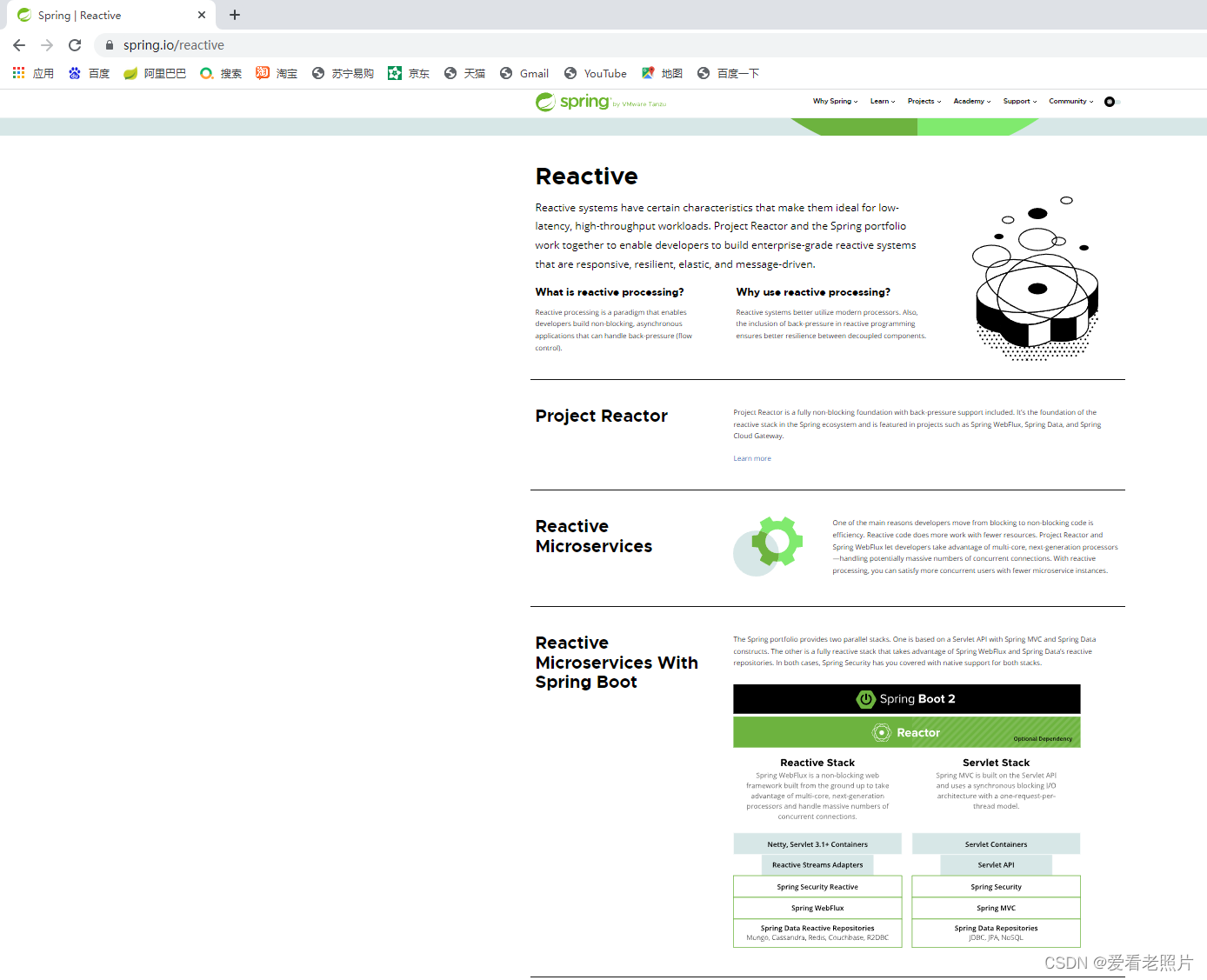Open the 淘宝 bookmark
The height and width of the screenshot is (980, 1207).
tap(277, 74)
